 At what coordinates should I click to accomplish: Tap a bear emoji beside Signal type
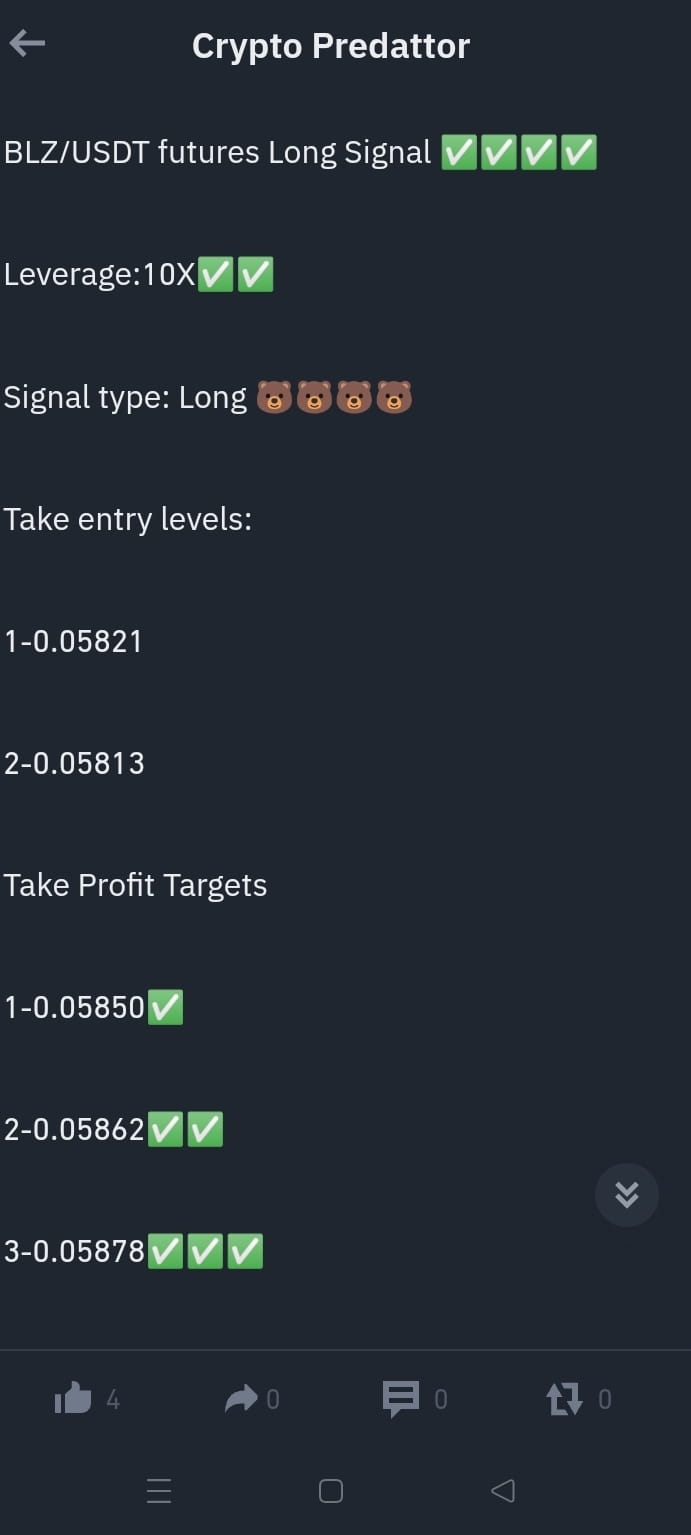(x=275, y=397)
